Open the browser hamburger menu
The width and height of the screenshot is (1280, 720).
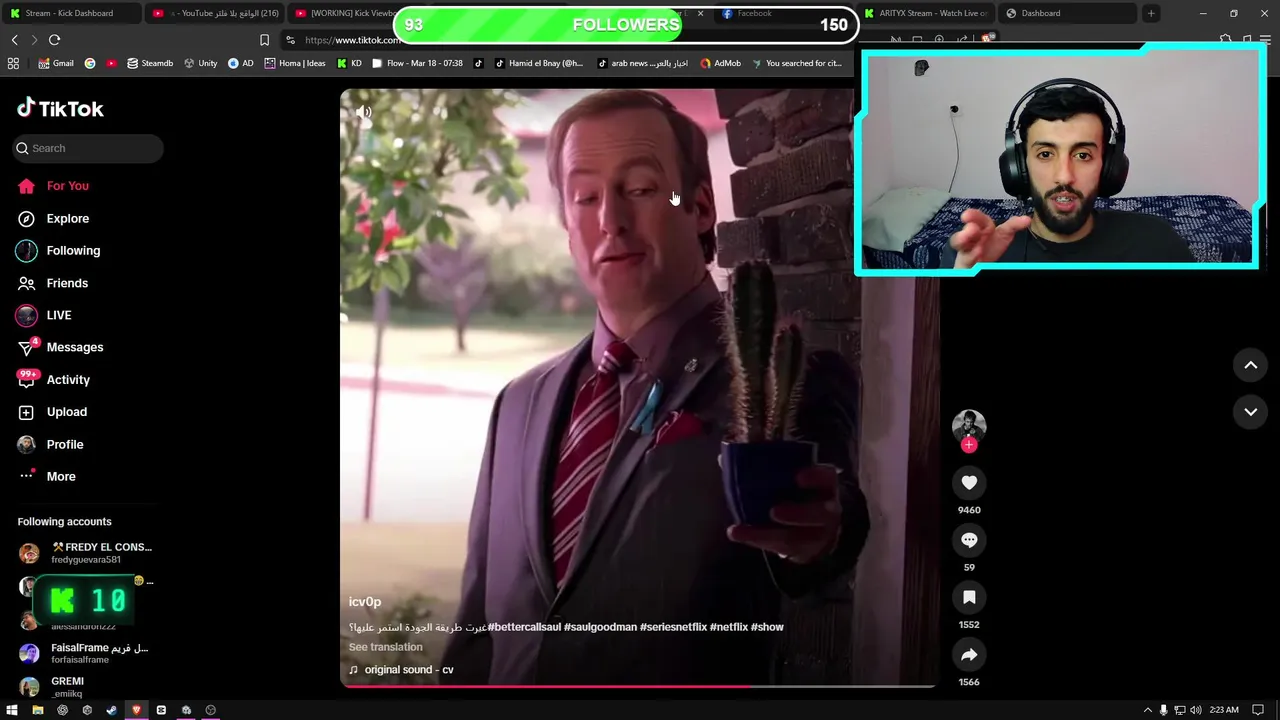(1266, 40)
